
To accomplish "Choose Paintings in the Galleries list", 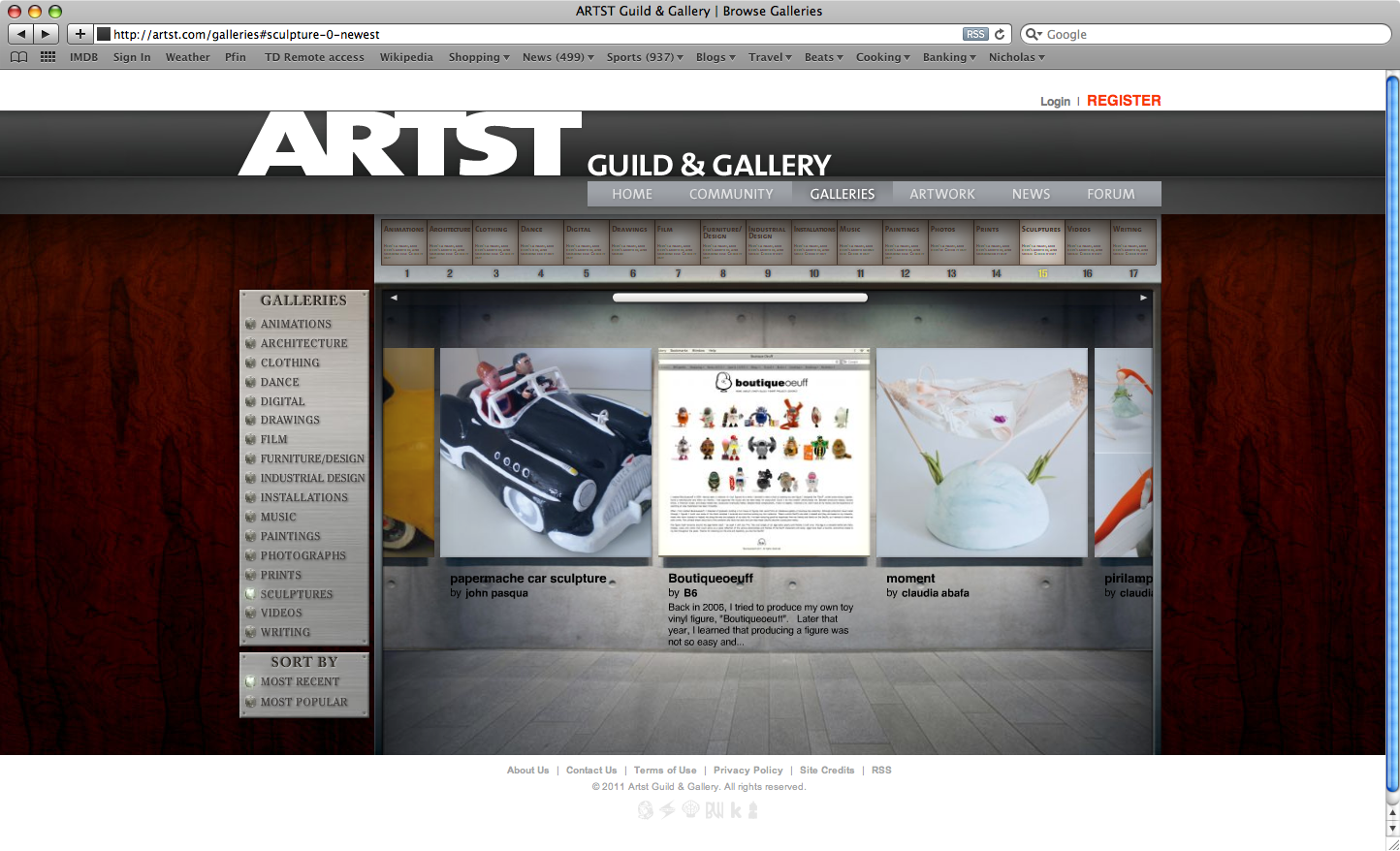I will click(x=290, y=536).
